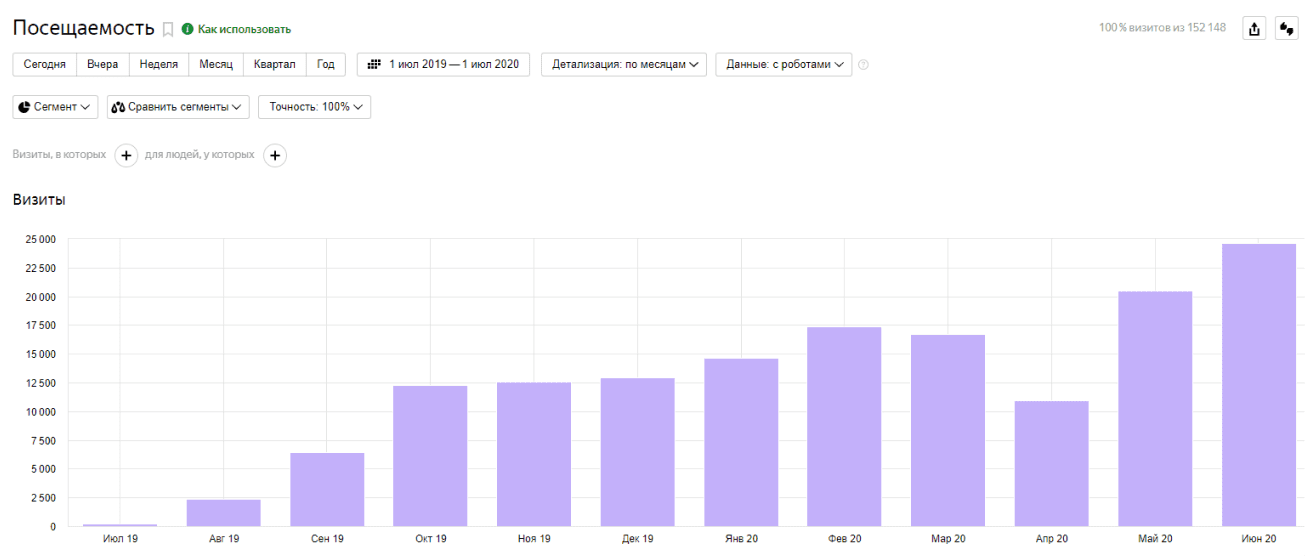
Task: Open the Данные: с роботами dropdown
Action: coord(784,64)
